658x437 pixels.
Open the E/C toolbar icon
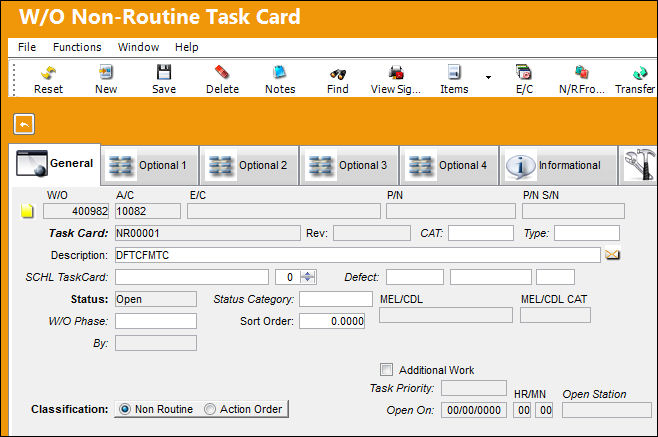pyautogui.click(x=524, y=72)
